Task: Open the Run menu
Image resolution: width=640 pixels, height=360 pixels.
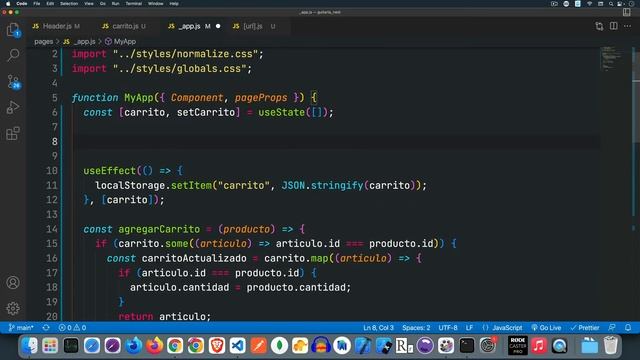Action: [116, 4]
